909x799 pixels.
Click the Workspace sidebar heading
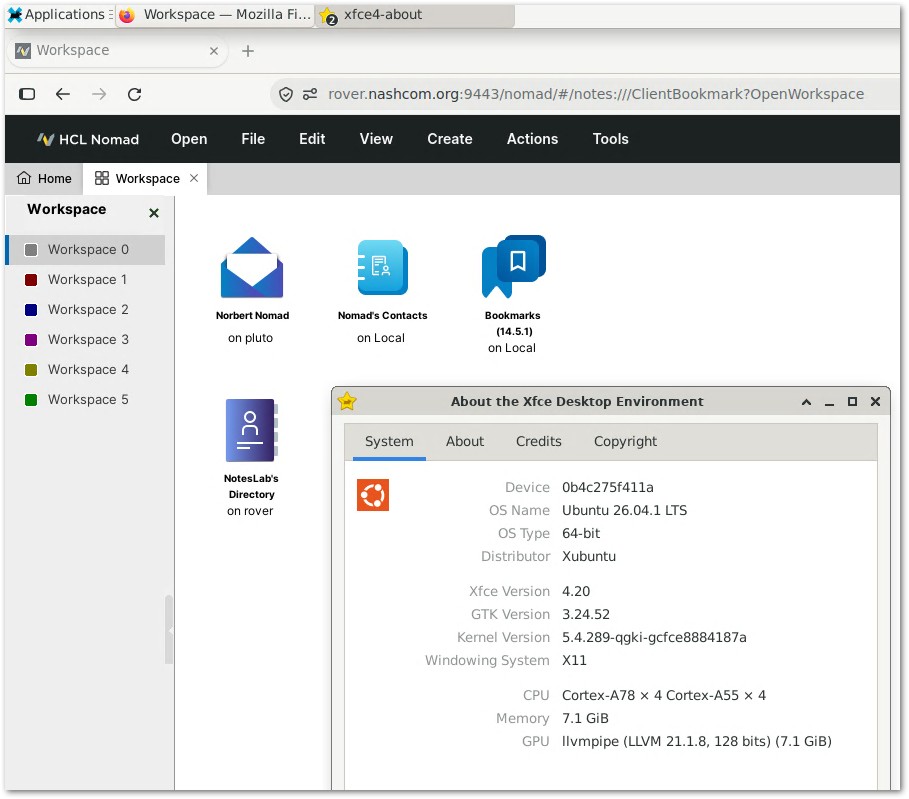pyautogui.click(x=67, y=209)
